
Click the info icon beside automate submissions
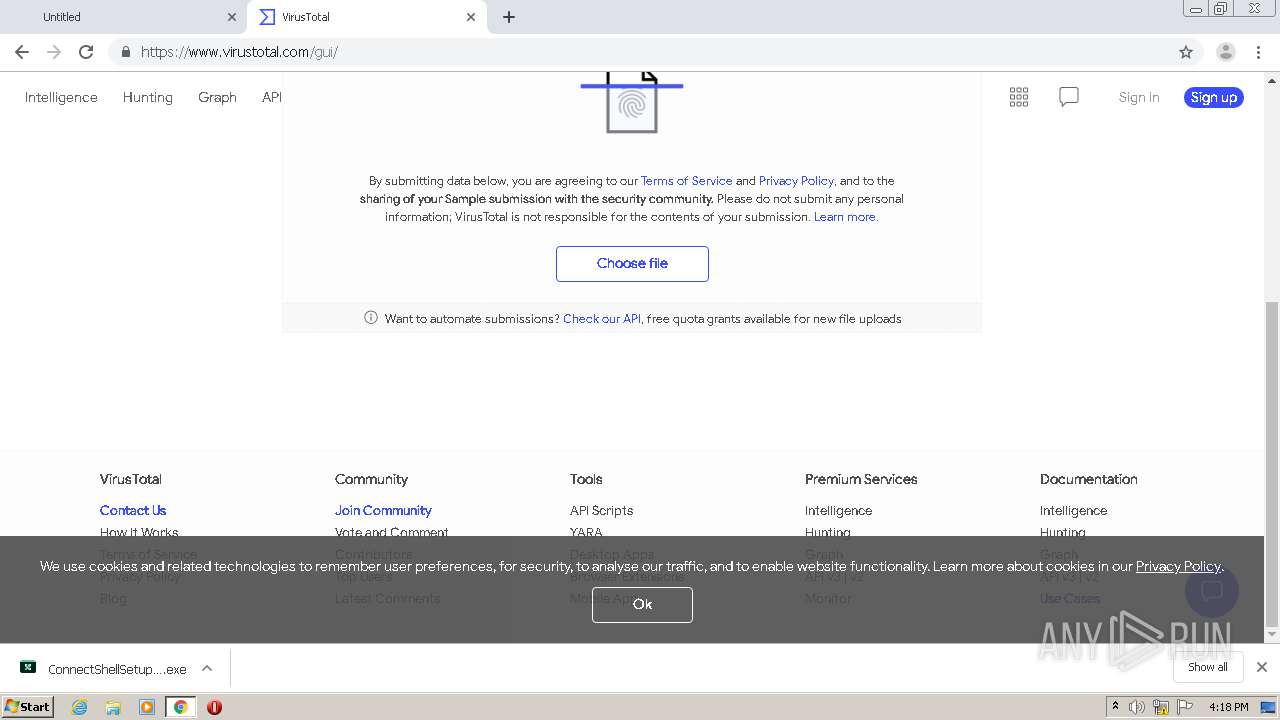tap(371, 318)
